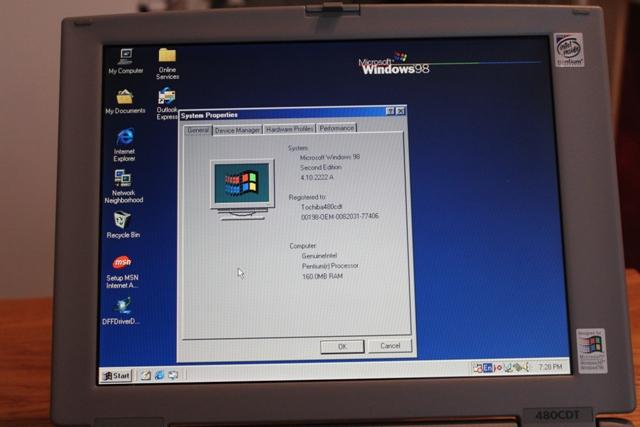Go to the Performance tab
Screen dimensions: 640x427
tap(336, 129)
